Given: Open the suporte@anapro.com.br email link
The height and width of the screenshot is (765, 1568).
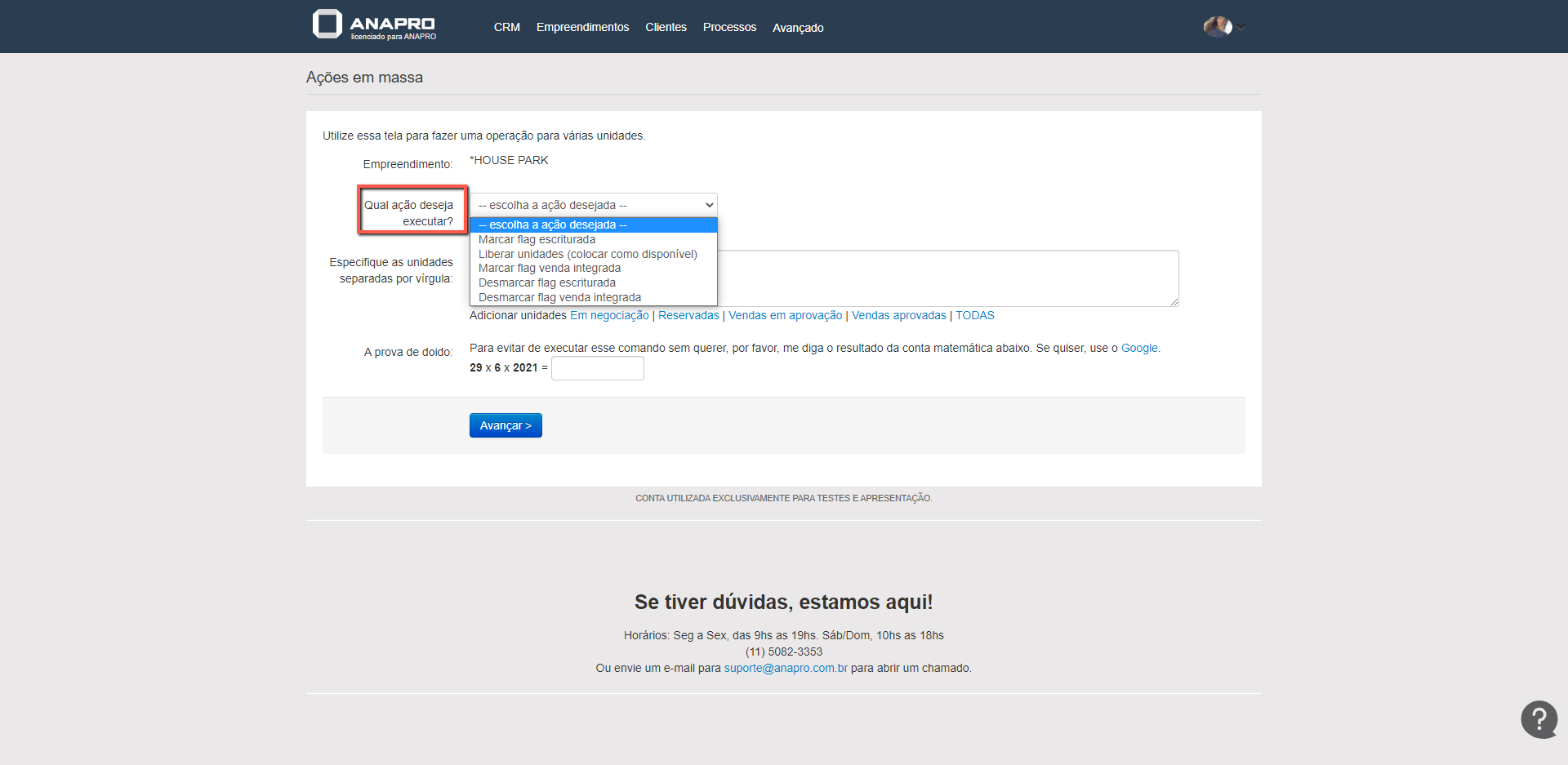Looking at the screenshot, I should [x=785, y=669].
